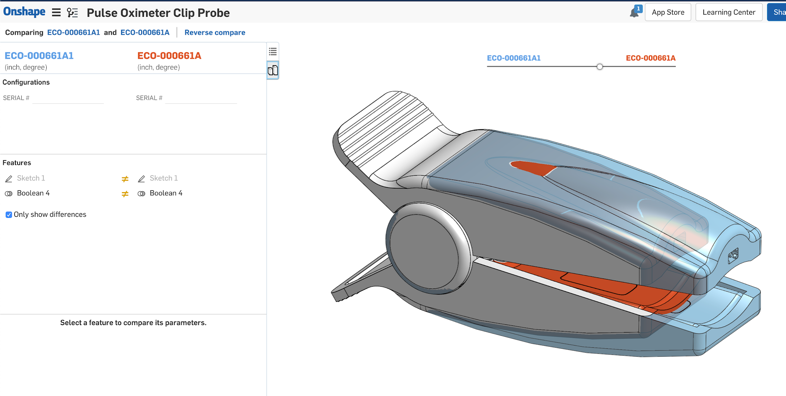Screen dimensions: 786x396
Task: Select the compare panel icon
Action: pos(273,70)
